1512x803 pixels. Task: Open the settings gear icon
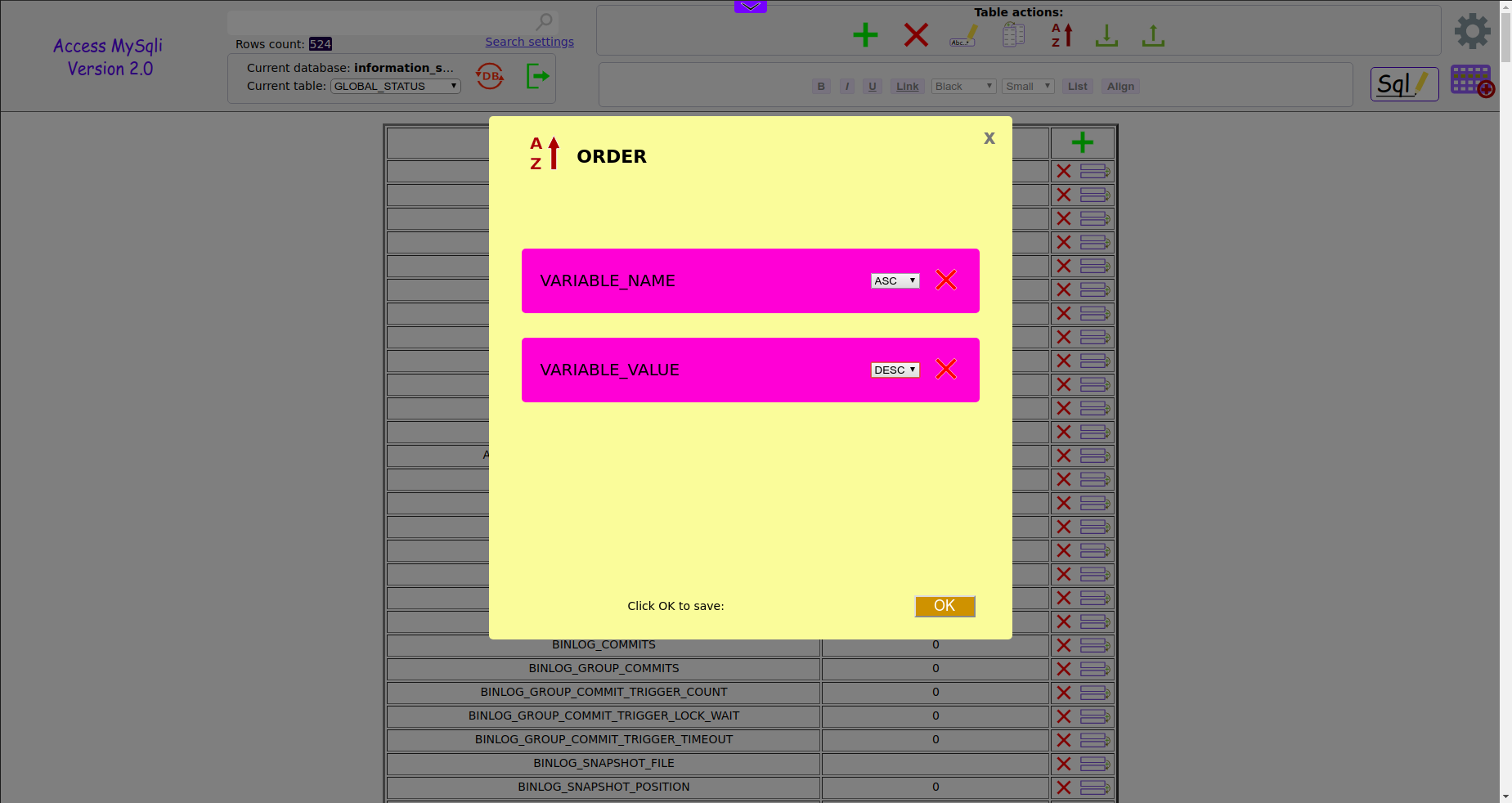[x=1473, y=31]
